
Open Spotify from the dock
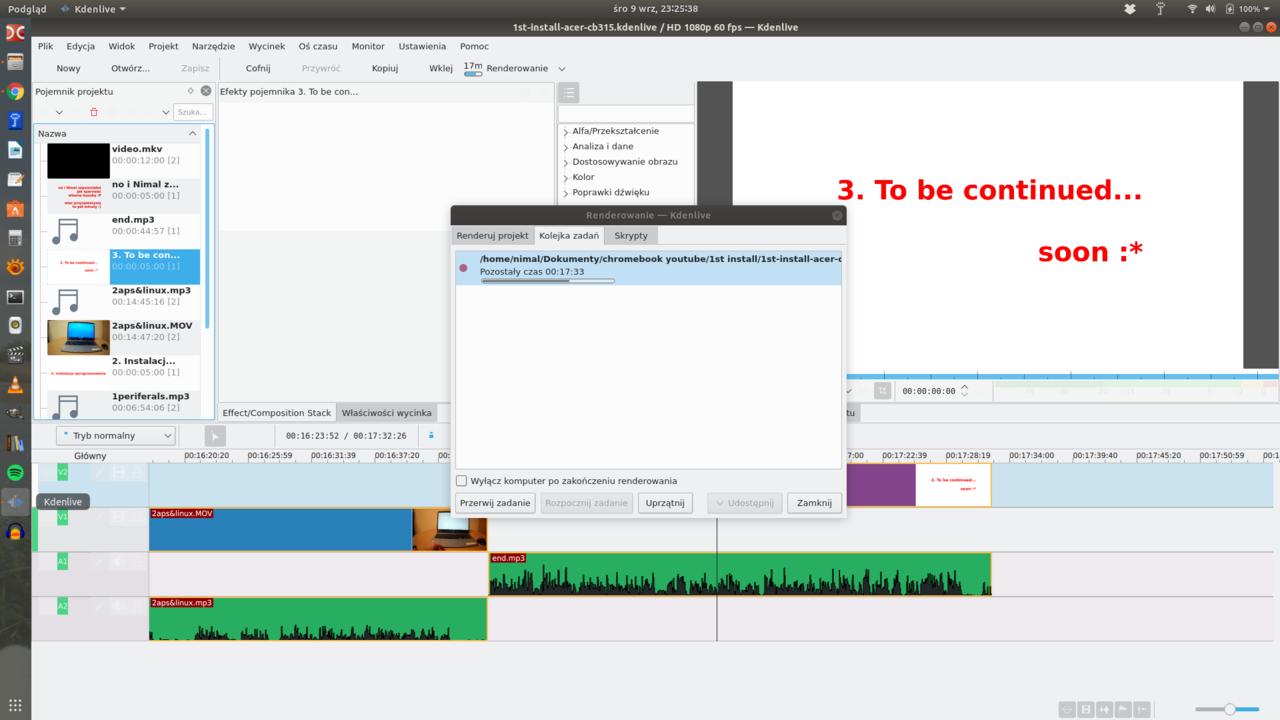tap(15, 472)
